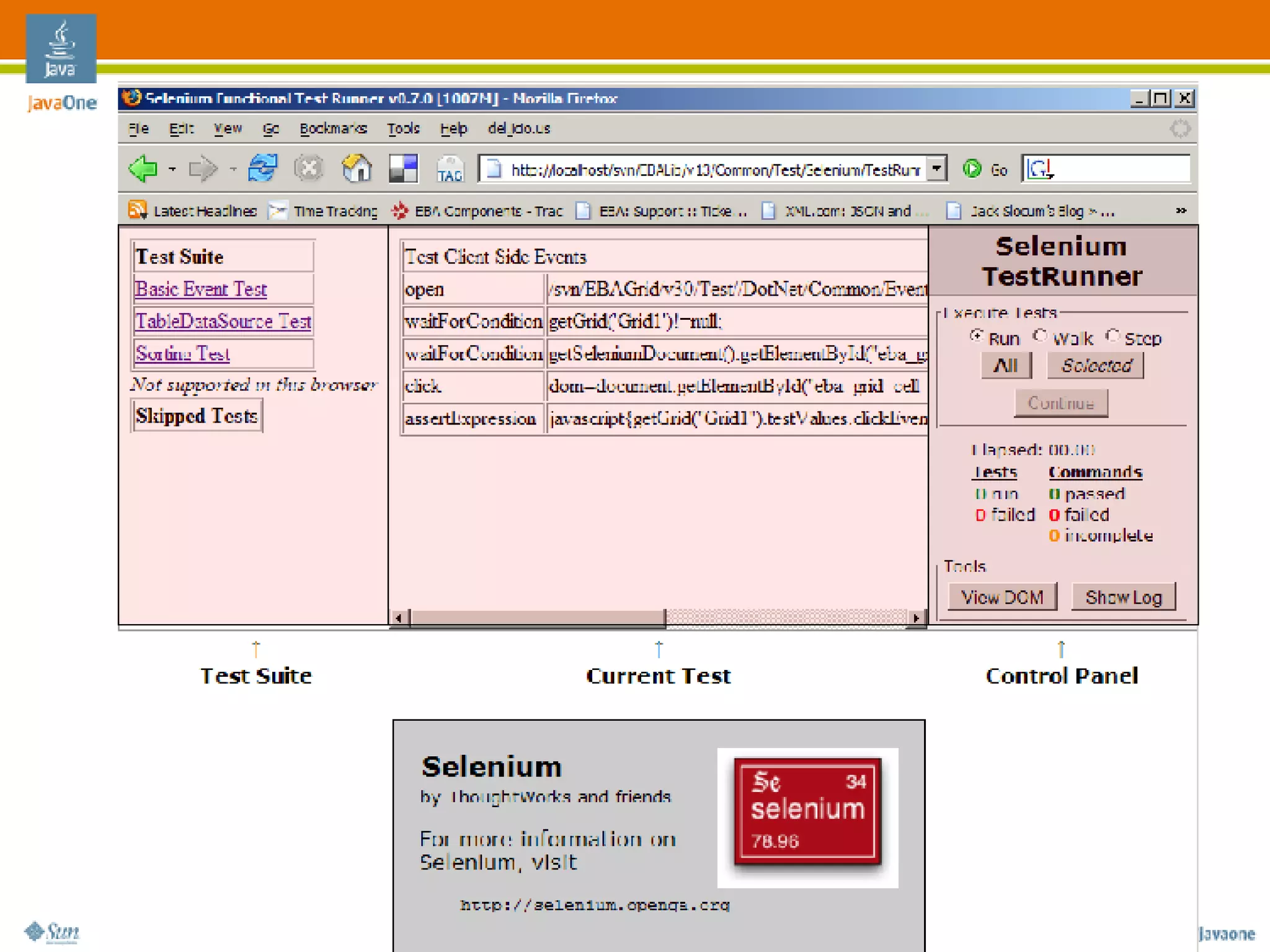Click the 'Test Client Side Events' title
This screenshot has height=952, width=1270.
pos(495,257)
